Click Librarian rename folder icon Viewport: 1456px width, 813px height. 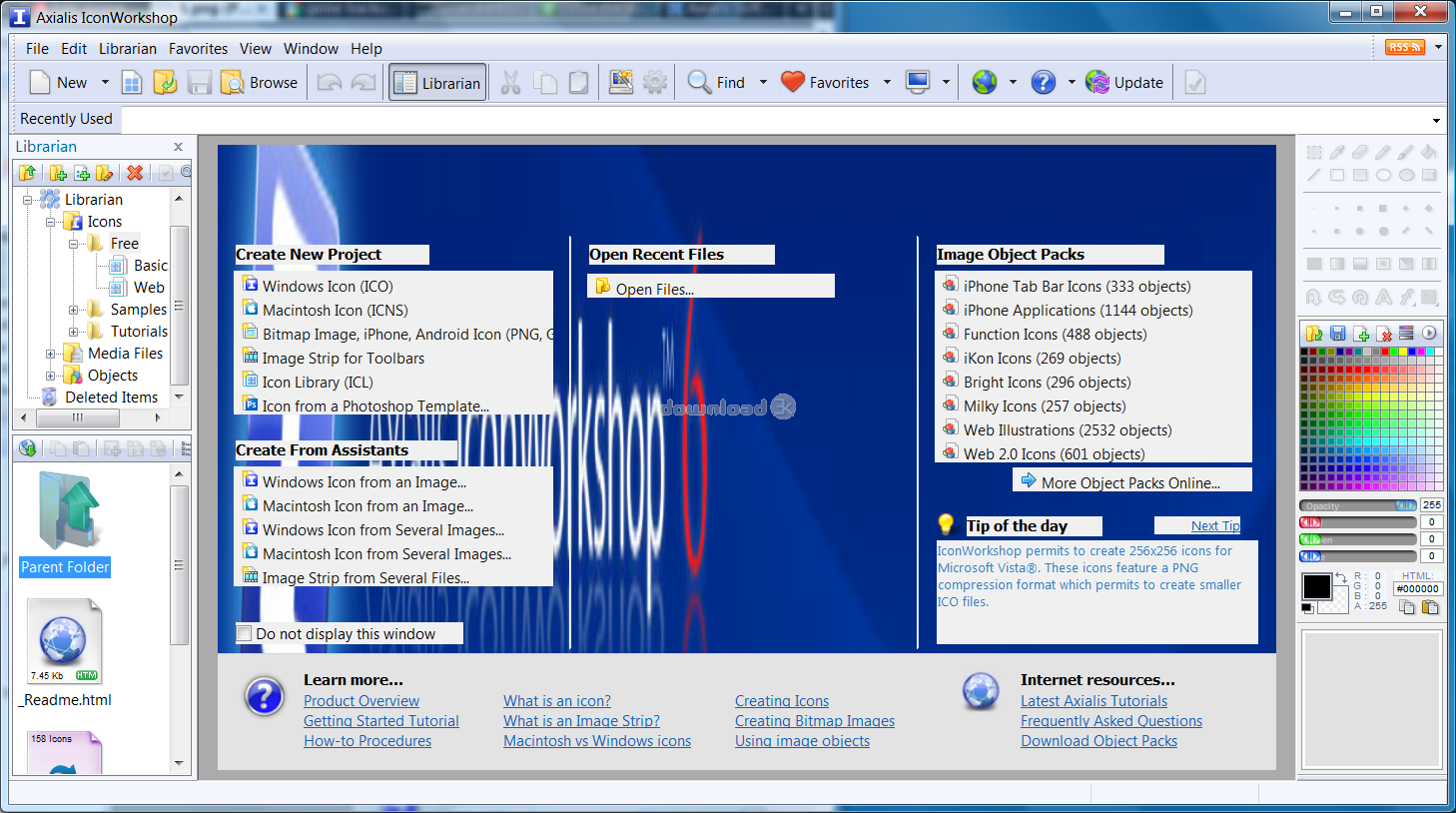(104, 173)
